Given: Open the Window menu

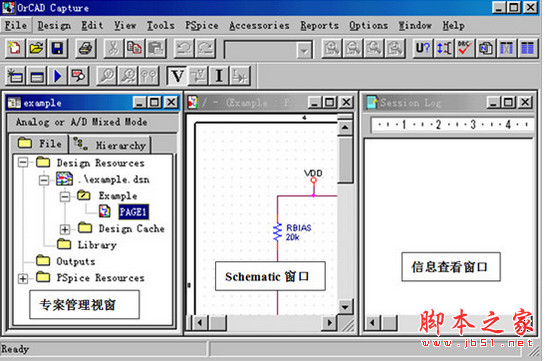Looking at the screenshot, I should 415,26.
